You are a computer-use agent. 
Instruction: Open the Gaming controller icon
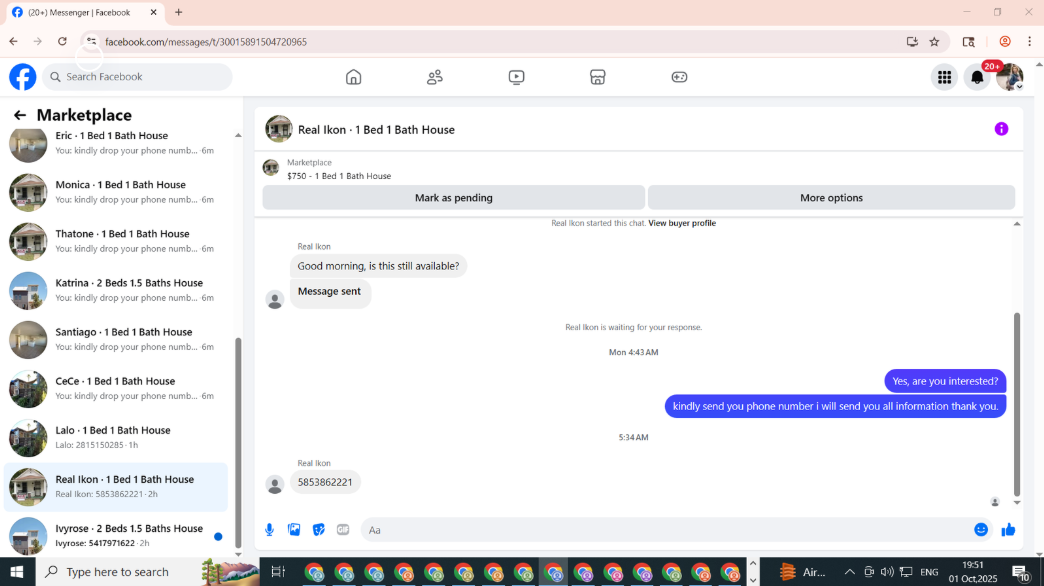[679, 77]
